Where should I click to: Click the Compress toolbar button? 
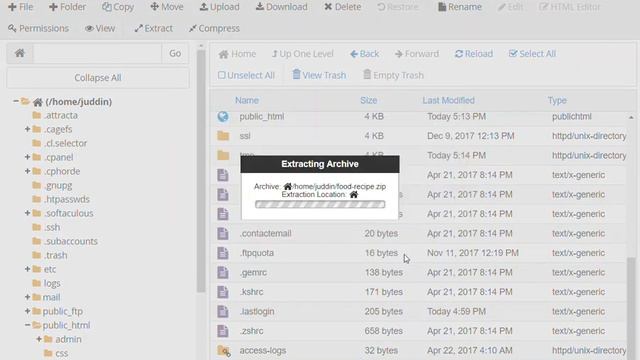(x=214, y=28)
